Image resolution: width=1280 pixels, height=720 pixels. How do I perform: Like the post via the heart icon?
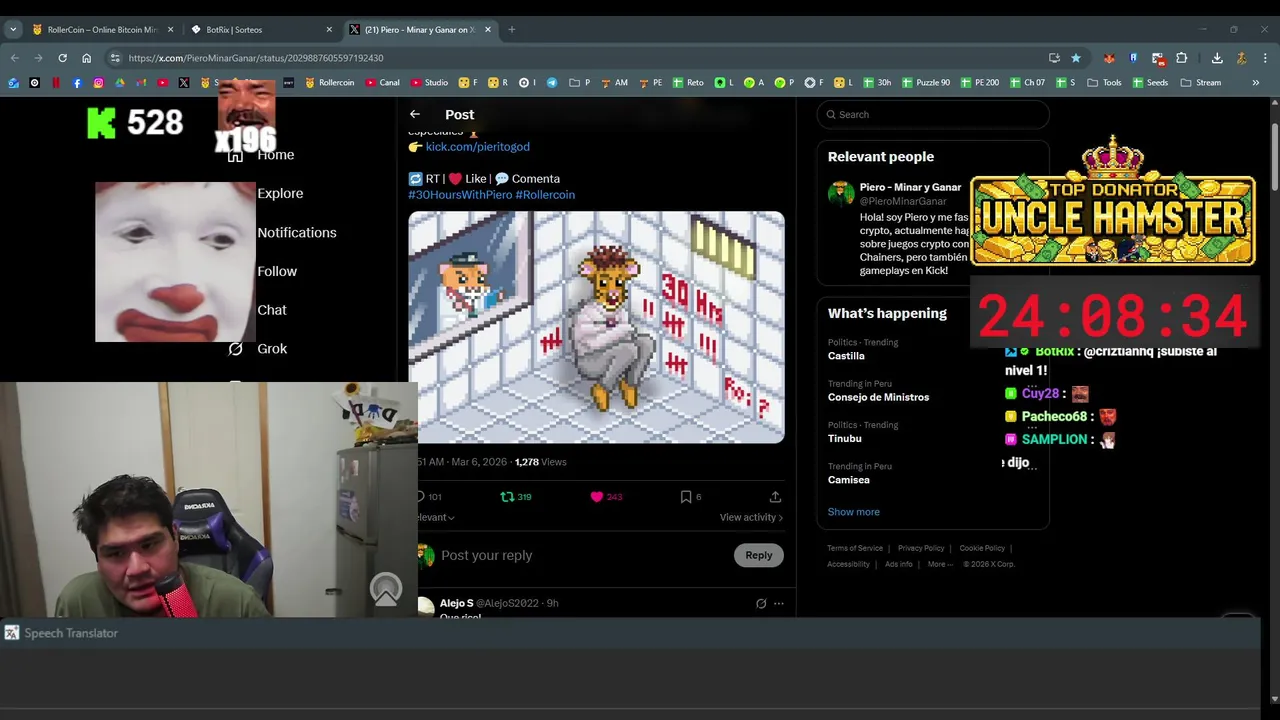tap(597, 496)
